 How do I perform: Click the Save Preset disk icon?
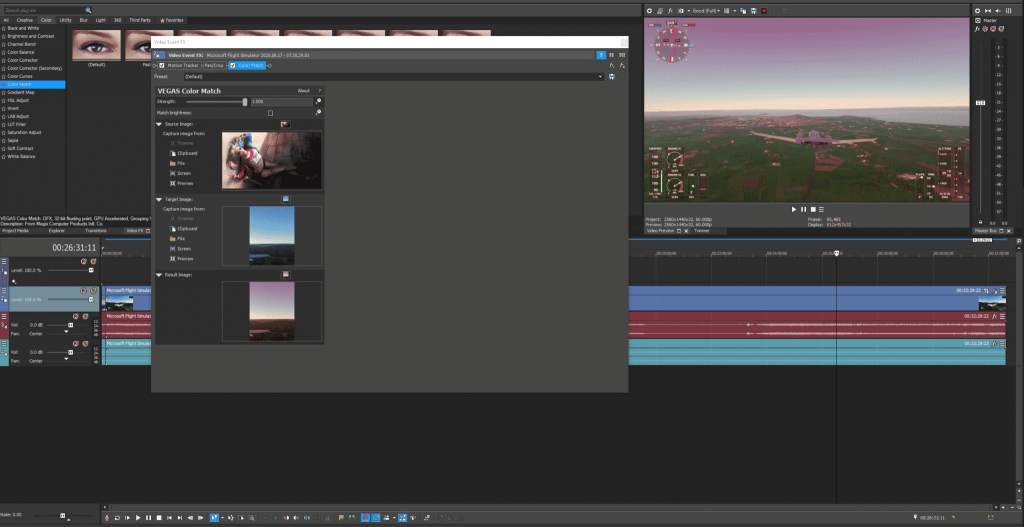coord(611,76)
